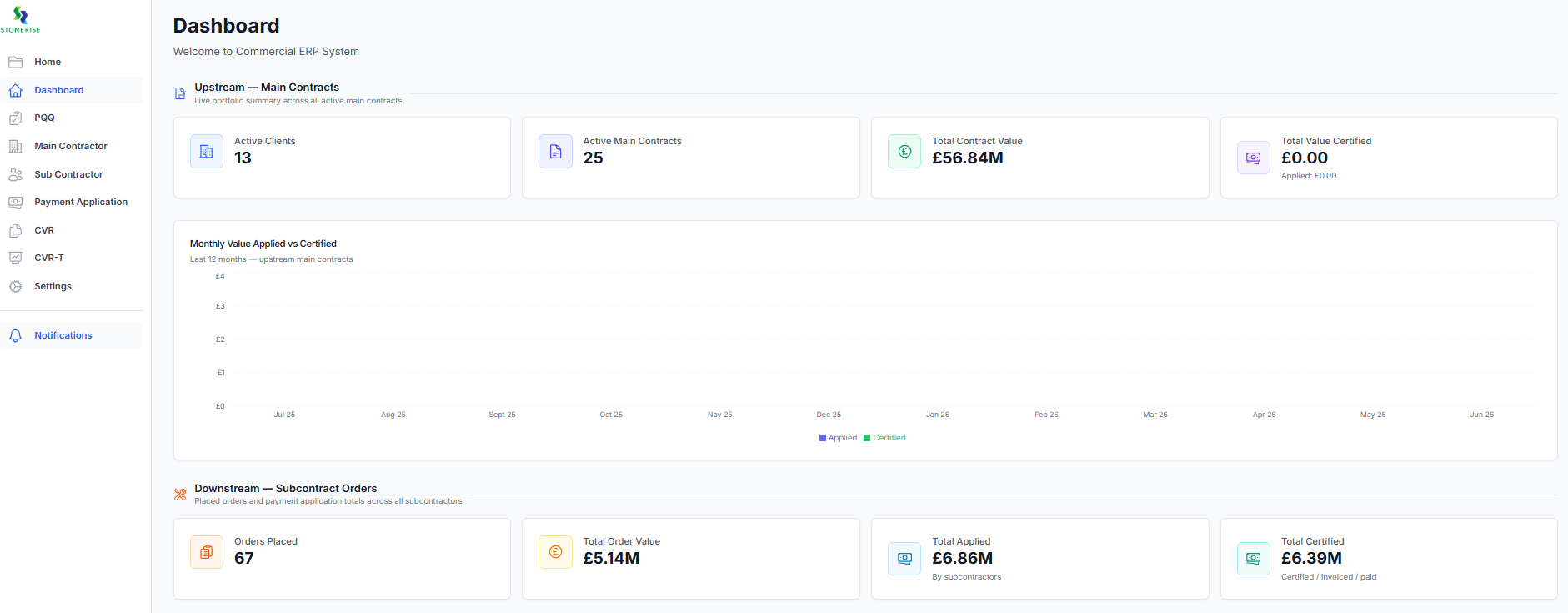1568x613 pixels.
Task: Open the CVR-T page
Action: [x=72, y=258]
